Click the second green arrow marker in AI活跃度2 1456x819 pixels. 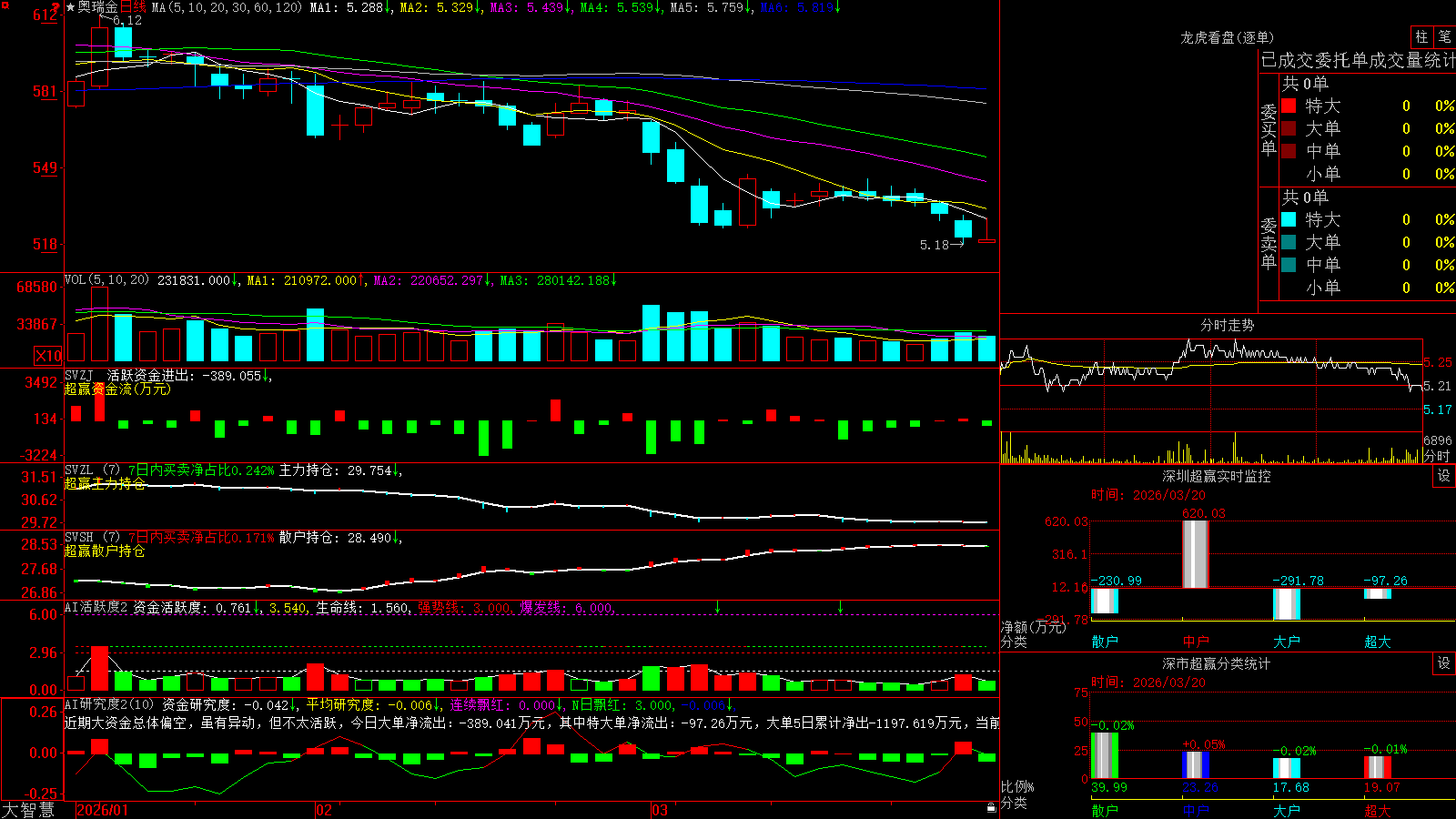coord(840,607)
